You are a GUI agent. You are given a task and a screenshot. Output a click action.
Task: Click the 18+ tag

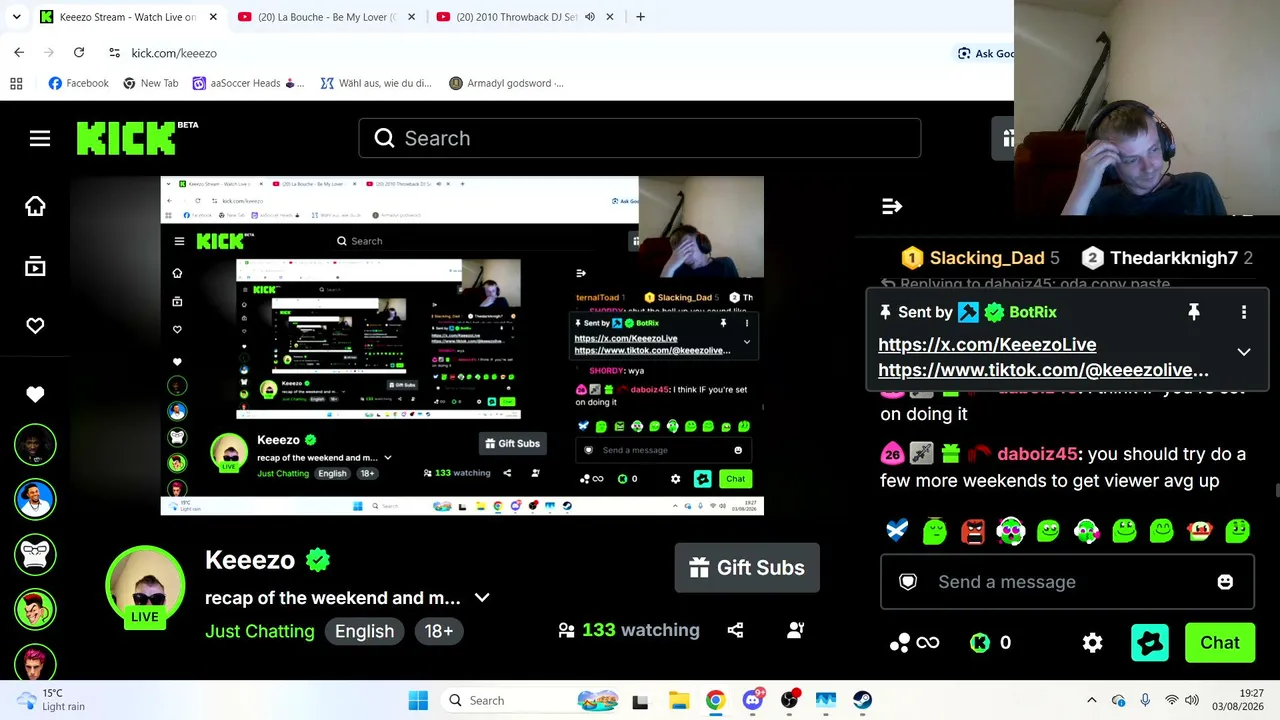[x=438, y=631]
